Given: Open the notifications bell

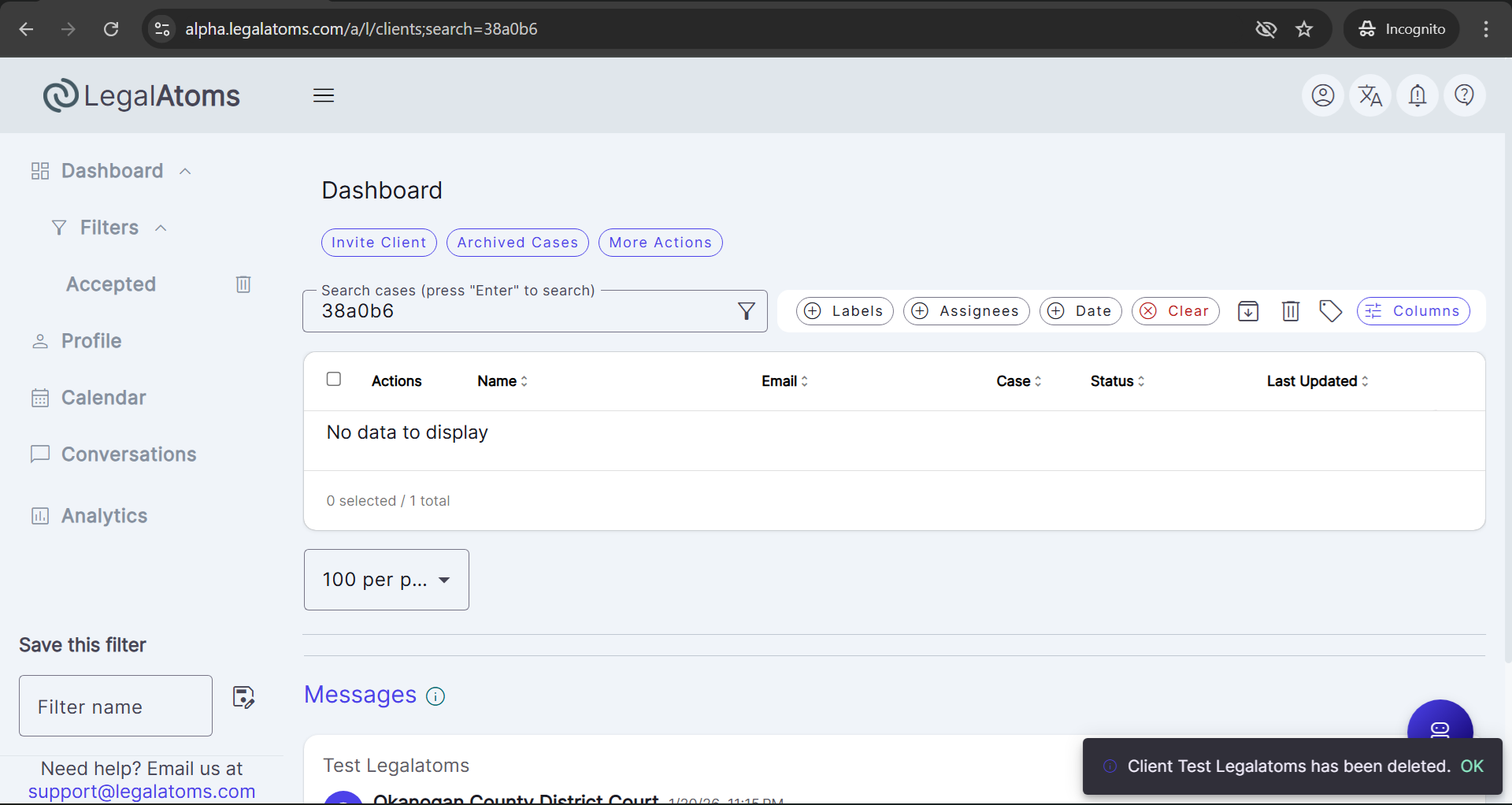Looking at the screenshot, I should coord(1417,95).
